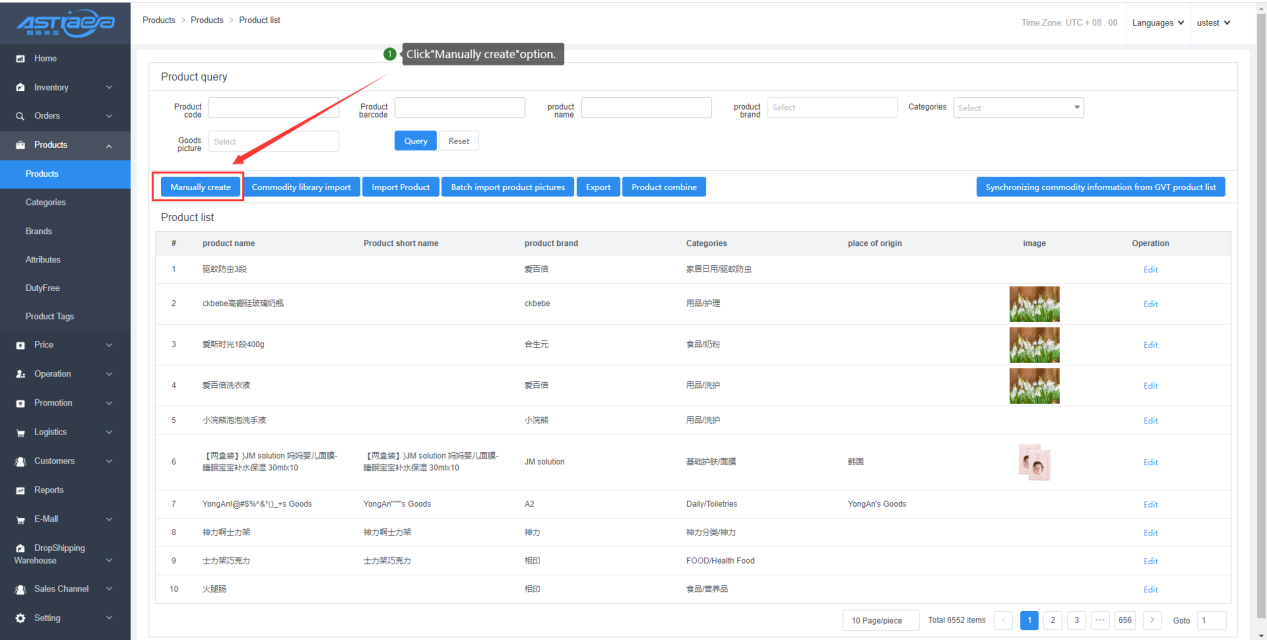
Task: Open Brands in the sidebar submenu
Action: point(39,231)
